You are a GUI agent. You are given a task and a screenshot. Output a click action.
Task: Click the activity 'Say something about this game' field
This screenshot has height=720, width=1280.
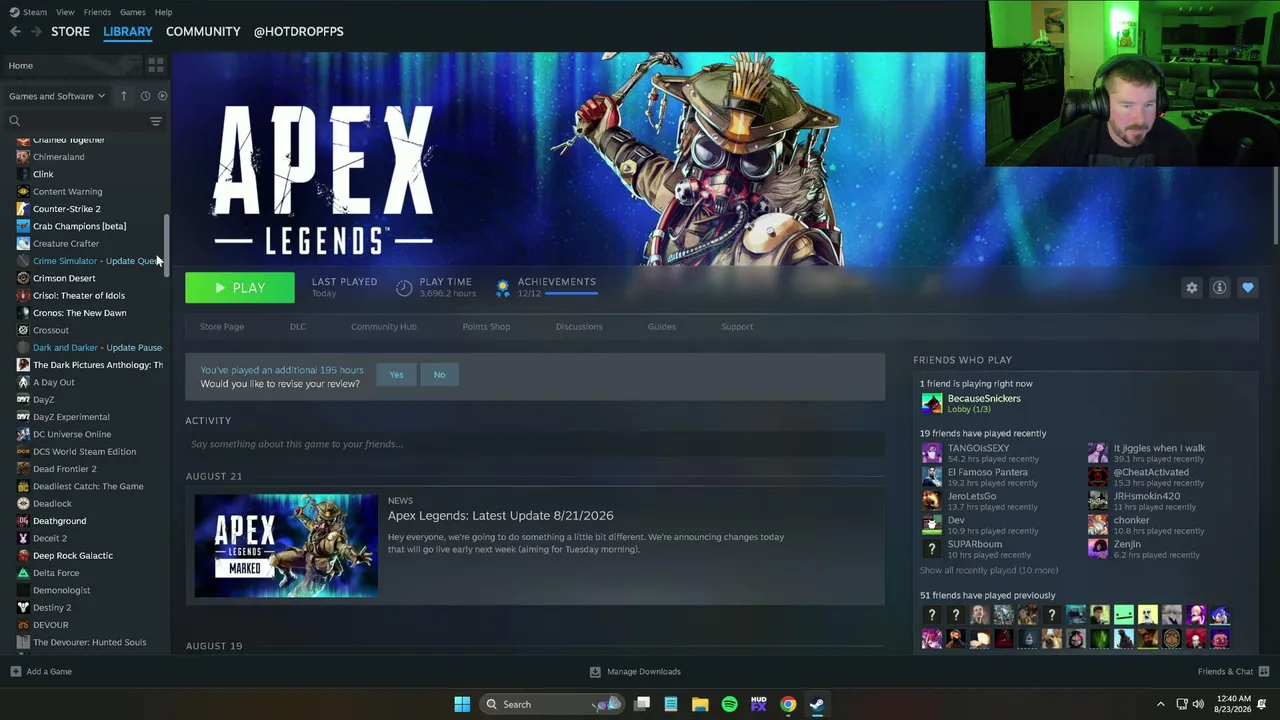[535, 444]
